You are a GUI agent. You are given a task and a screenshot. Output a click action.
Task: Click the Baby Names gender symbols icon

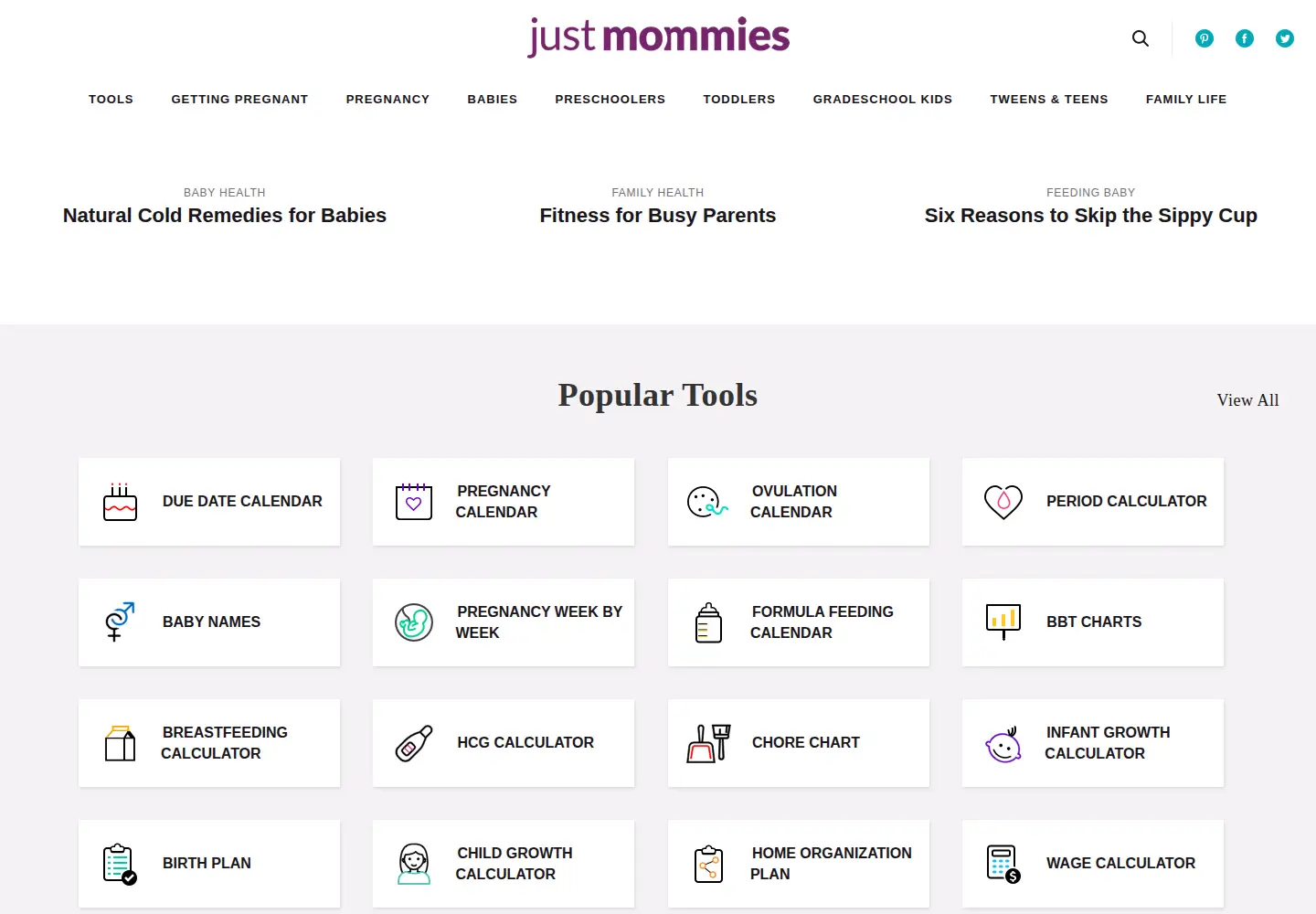click(x=120, y=622)
